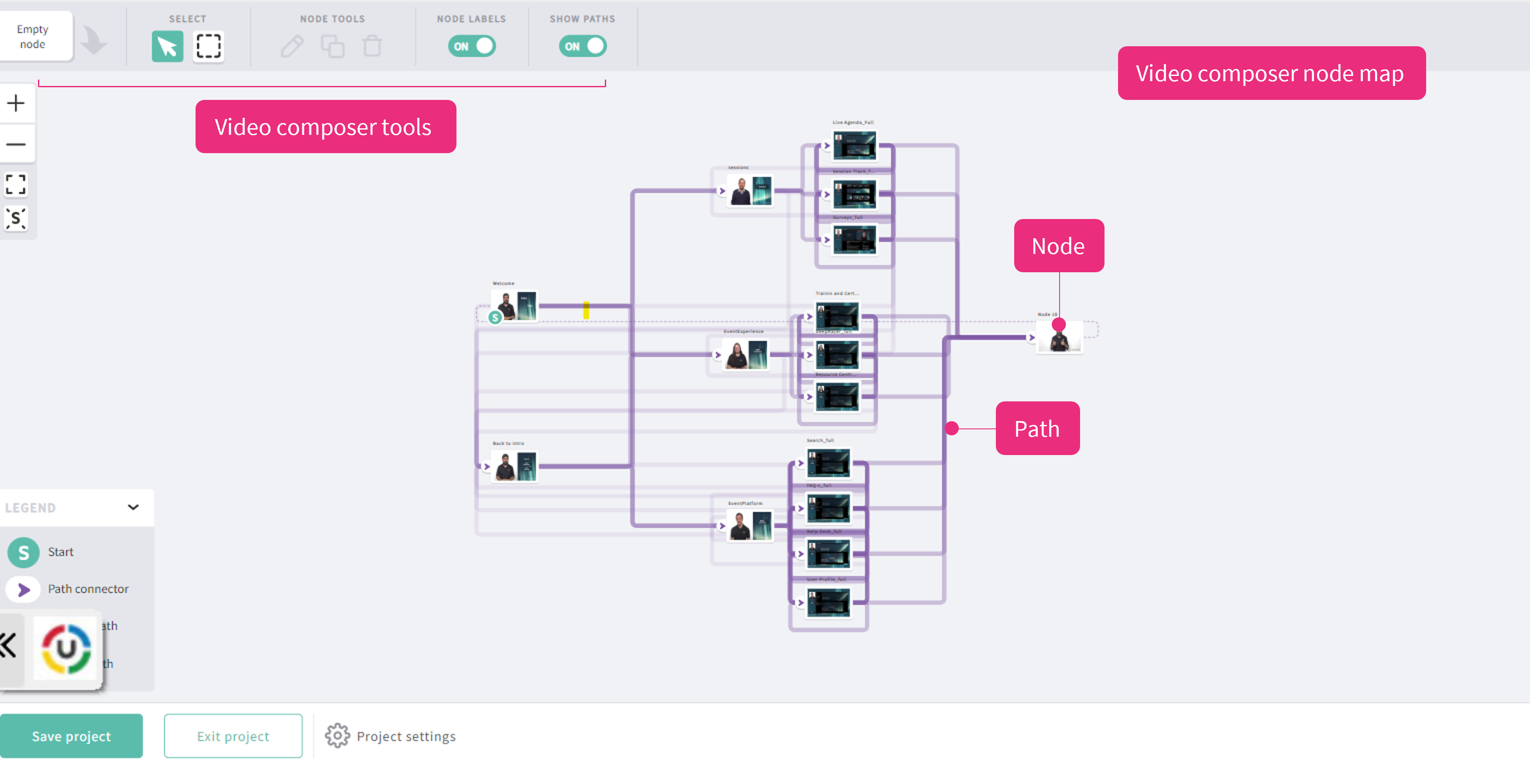Image resolution: width=1530 pixels, height=784 pixels.
Task: Zoom out with the minus button
Action: pos(16,144)
